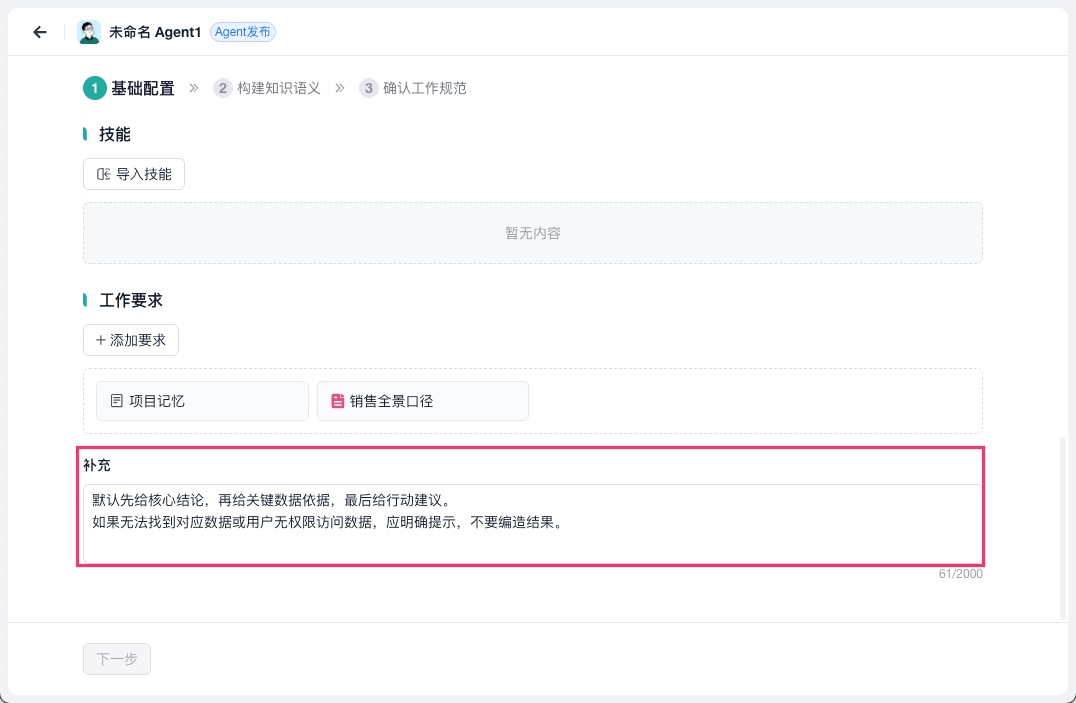Click the 工作要求 section heading
Screen dimensions: 1076x703
[131, 301]
